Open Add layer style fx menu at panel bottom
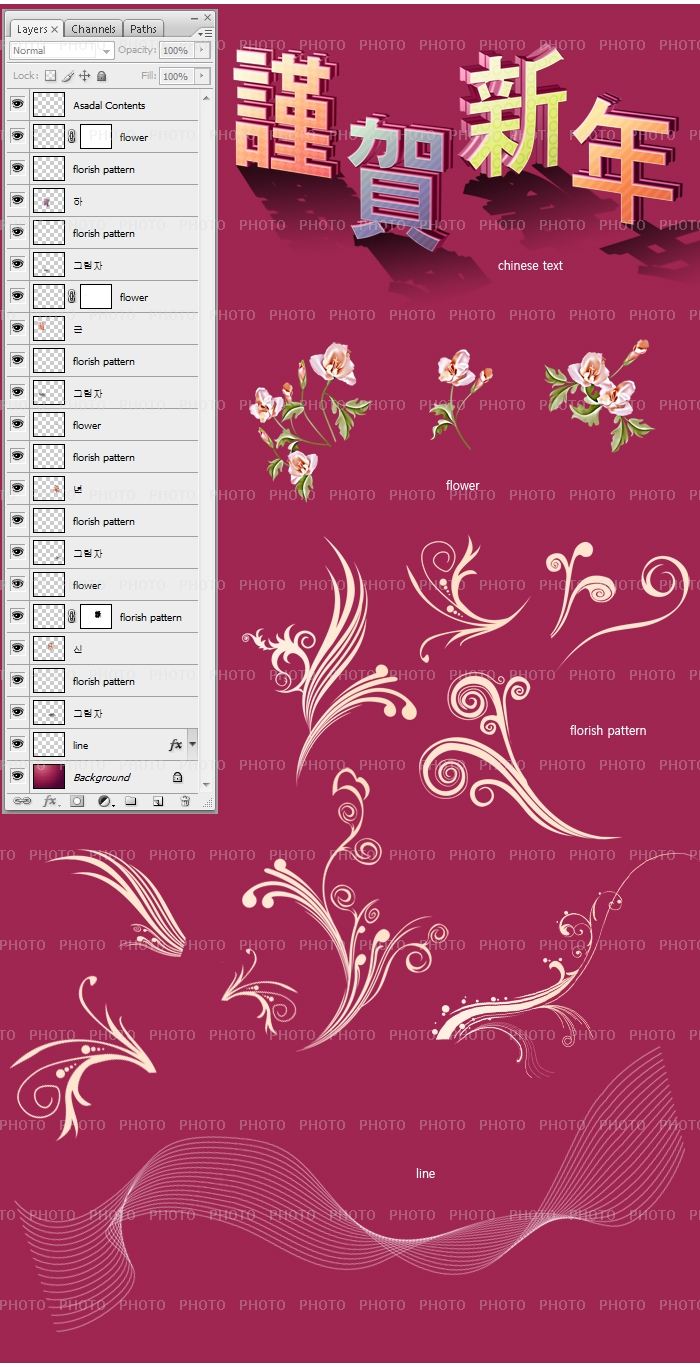The image size is (700, 1368). coord(50,801)
